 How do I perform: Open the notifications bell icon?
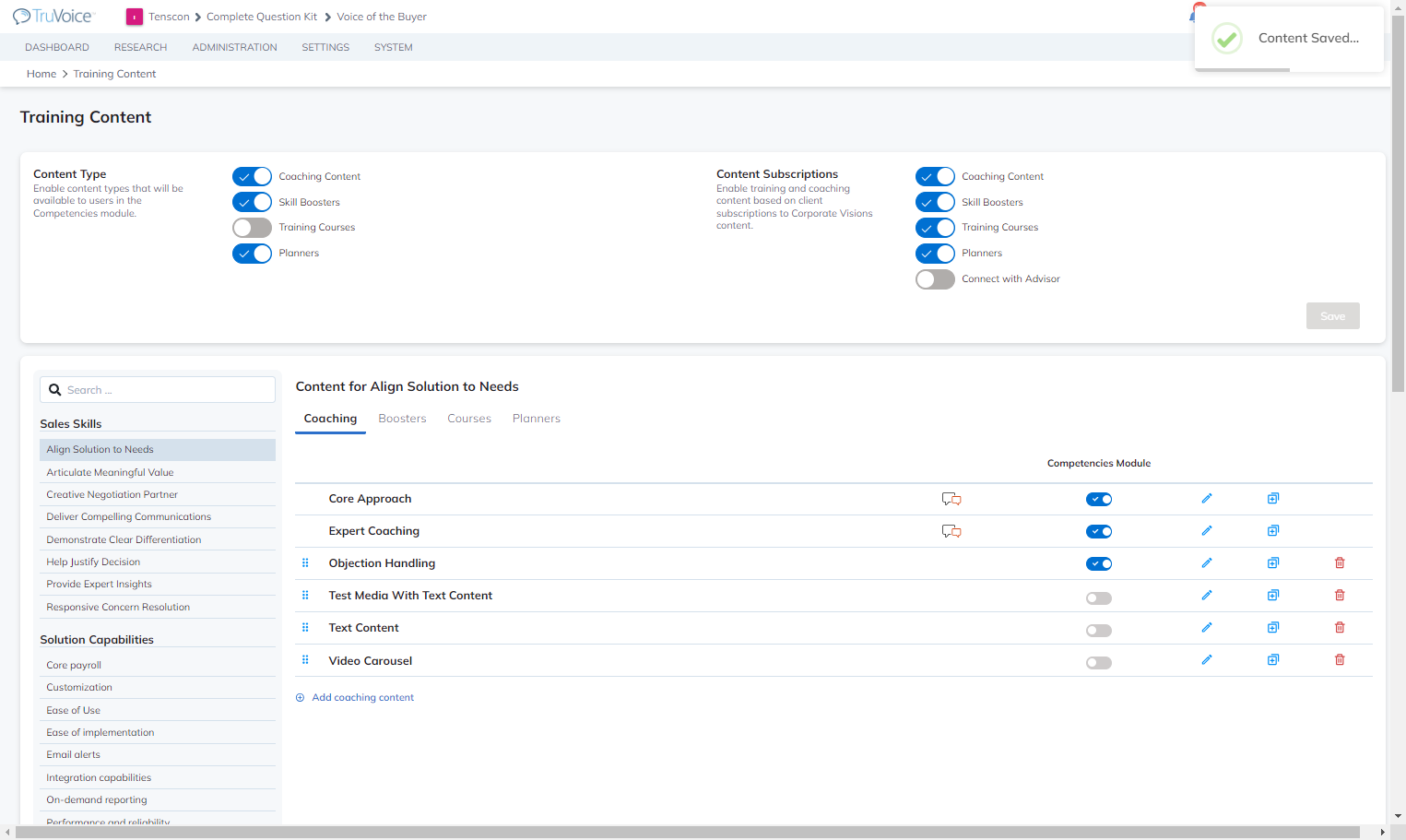tap(1193, 15)
